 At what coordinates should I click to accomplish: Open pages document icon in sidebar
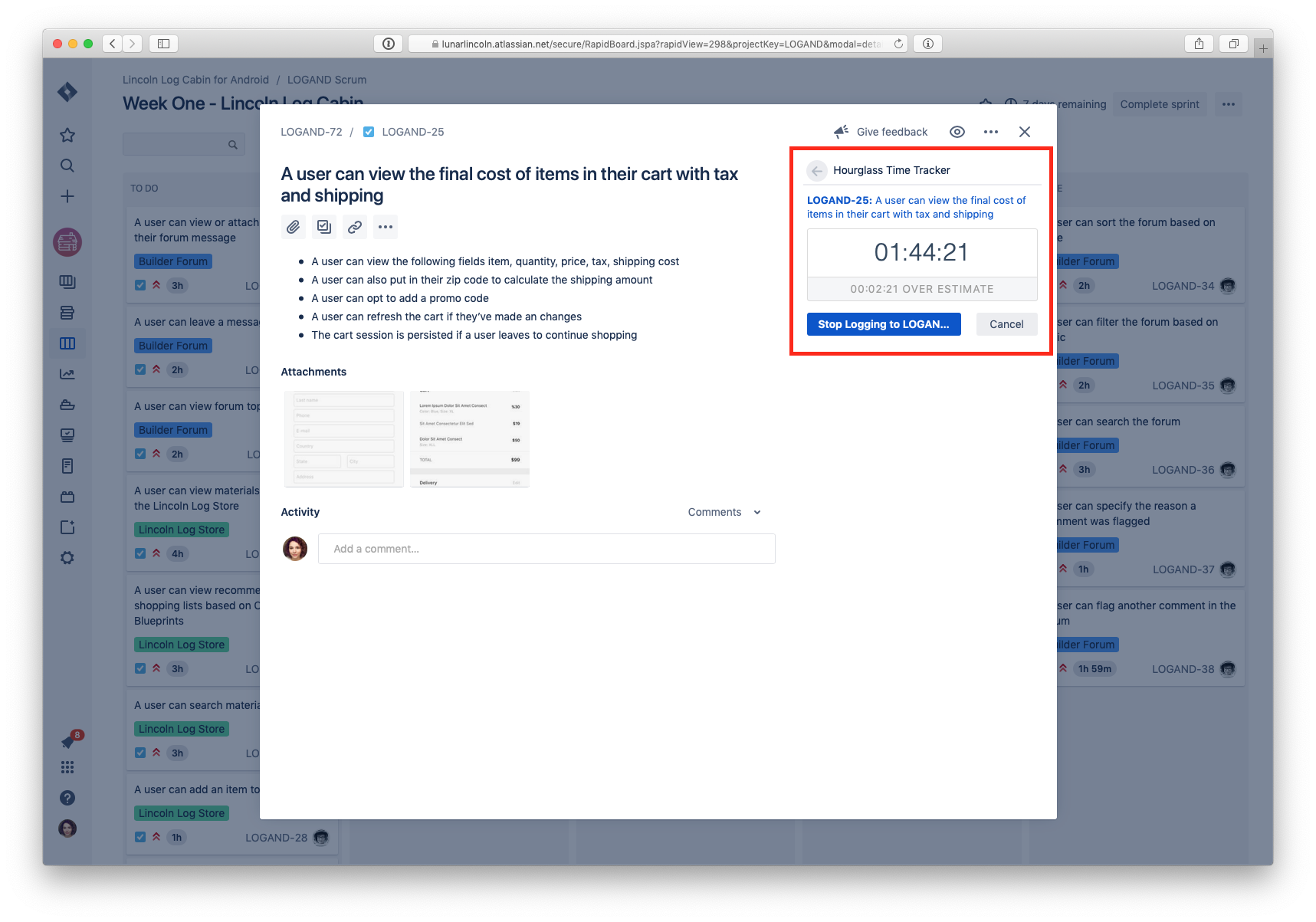67,466
